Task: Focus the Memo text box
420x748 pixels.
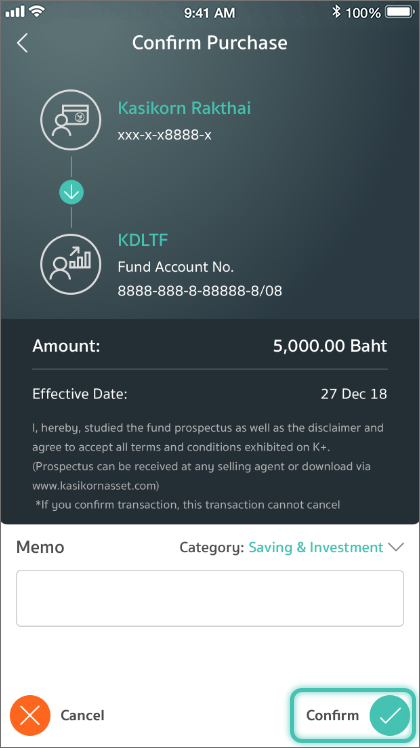Action: pyautogui.click(x=210, y=598)
